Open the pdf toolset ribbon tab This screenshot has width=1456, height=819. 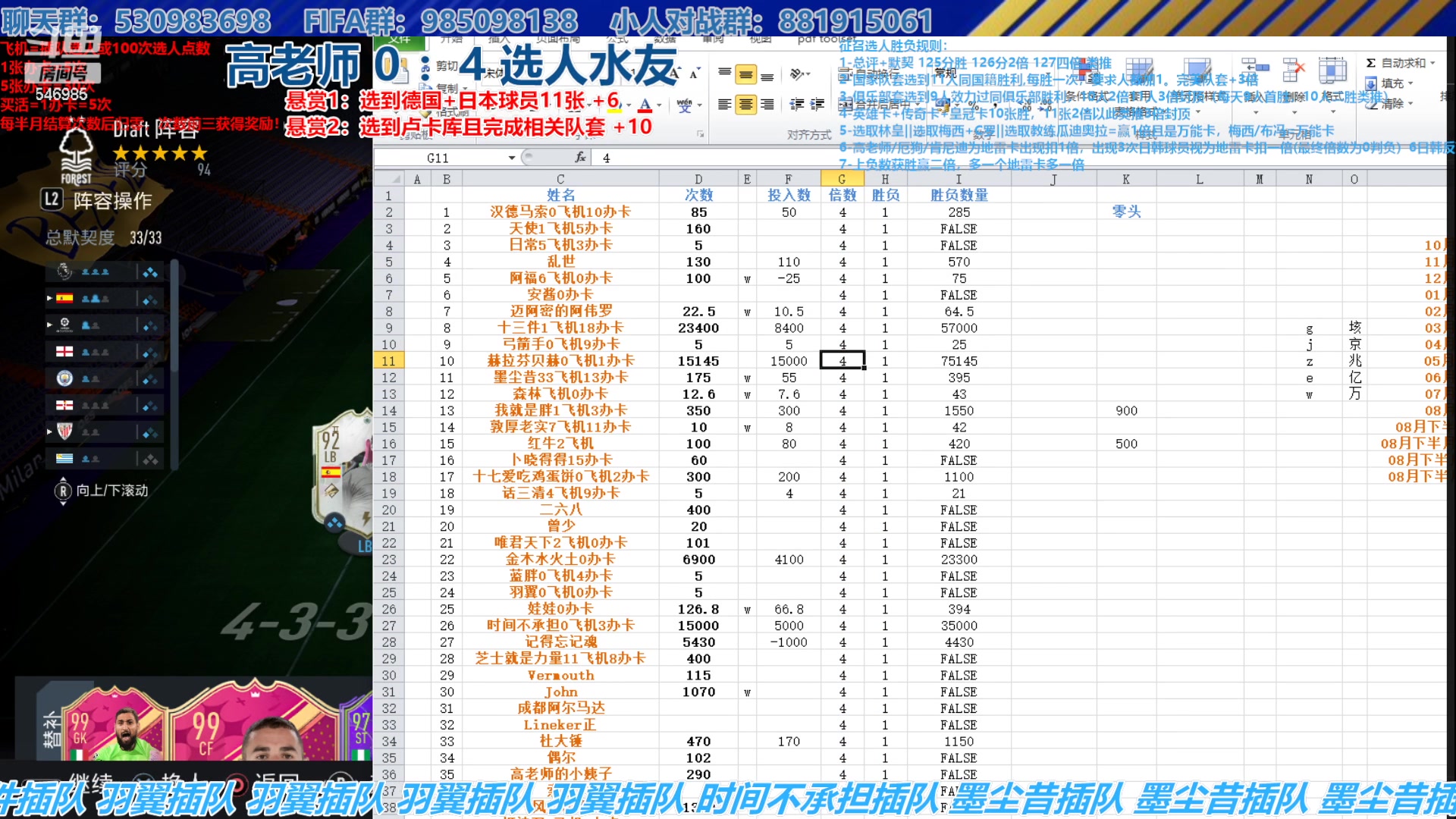[827, 39]
